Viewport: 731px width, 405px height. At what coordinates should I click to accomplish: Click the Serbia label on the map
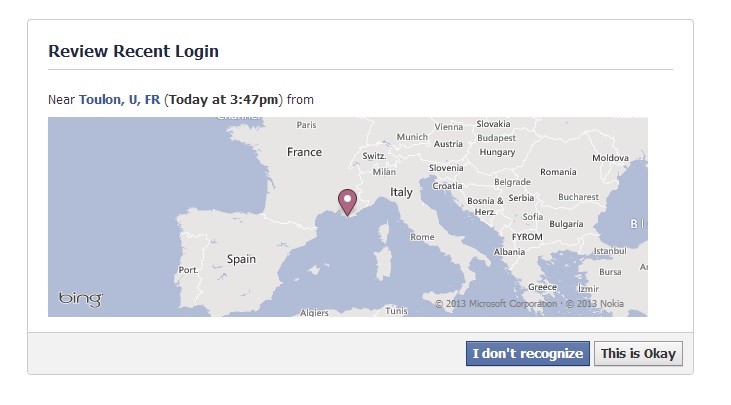(x=521, y=198)
